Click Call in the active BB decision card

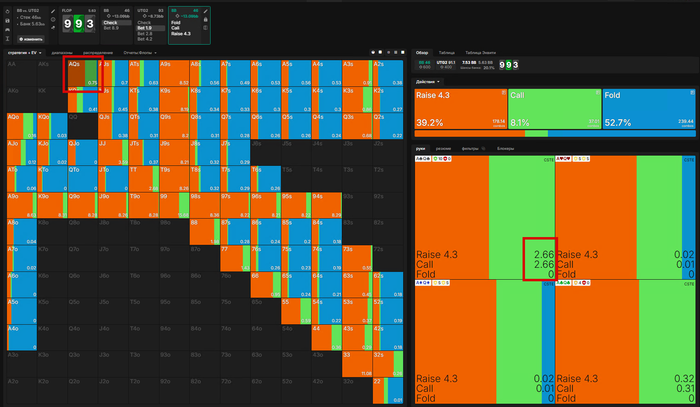pos(175,28)
